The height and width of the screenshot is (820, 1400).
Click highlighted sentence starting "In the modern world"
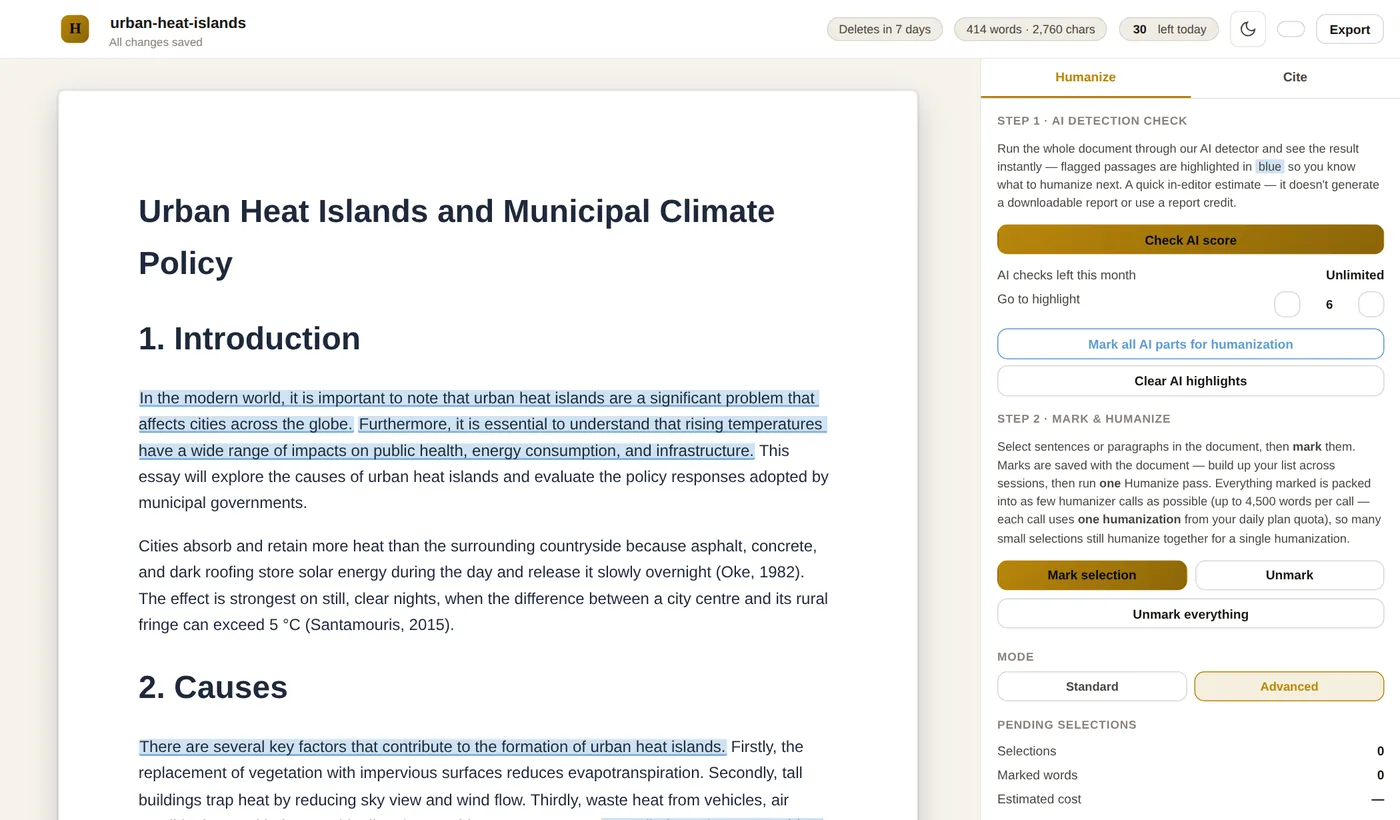pyautogui.click(x=478, y=411)
